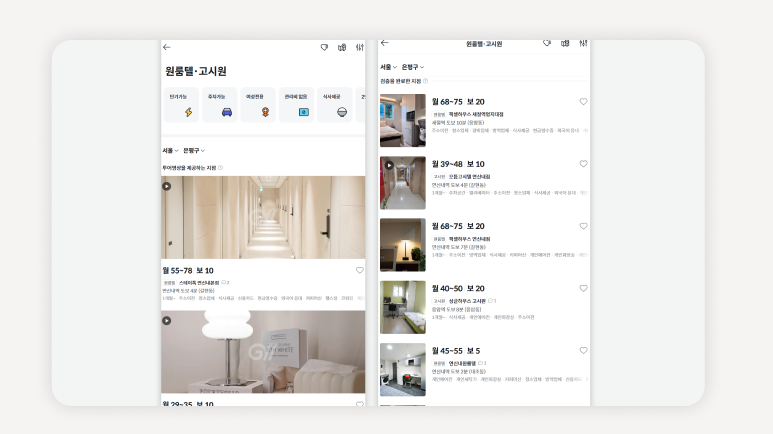The width and height of the screenshot is (773, 434).
Task: Open green room thumbnail of 40~50 listing
Action: 403,307
